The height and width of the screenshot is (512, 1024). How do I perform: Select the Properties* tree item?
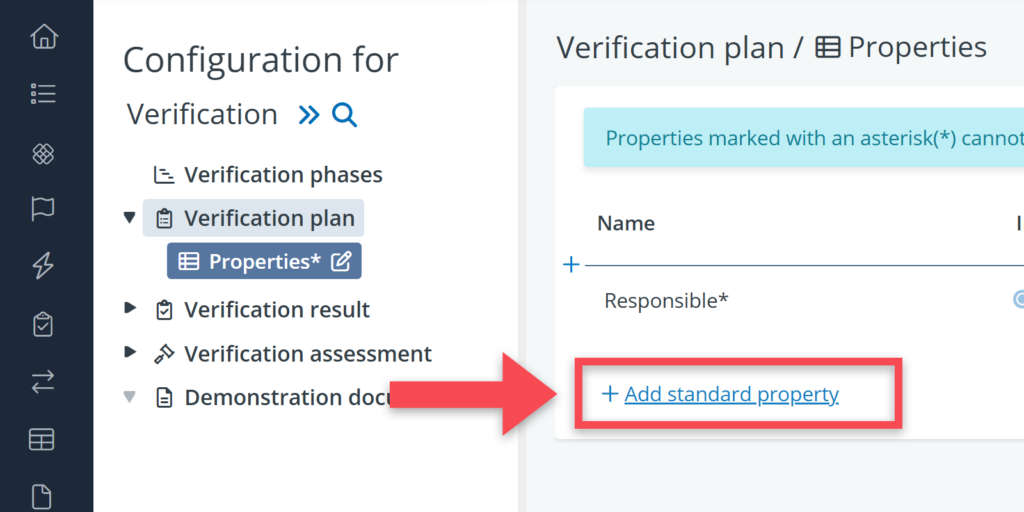pos(264,262)
